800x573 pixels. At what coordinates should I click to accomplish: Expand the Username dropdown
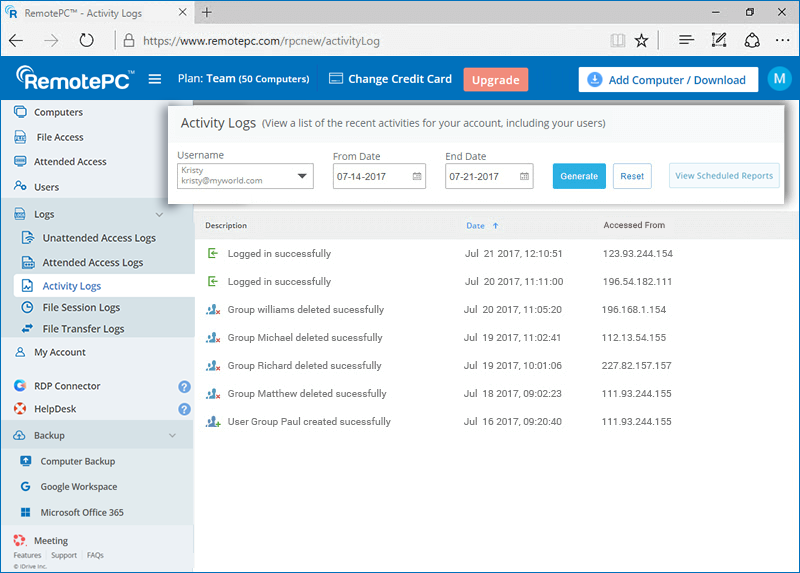(x=302, y=177)
